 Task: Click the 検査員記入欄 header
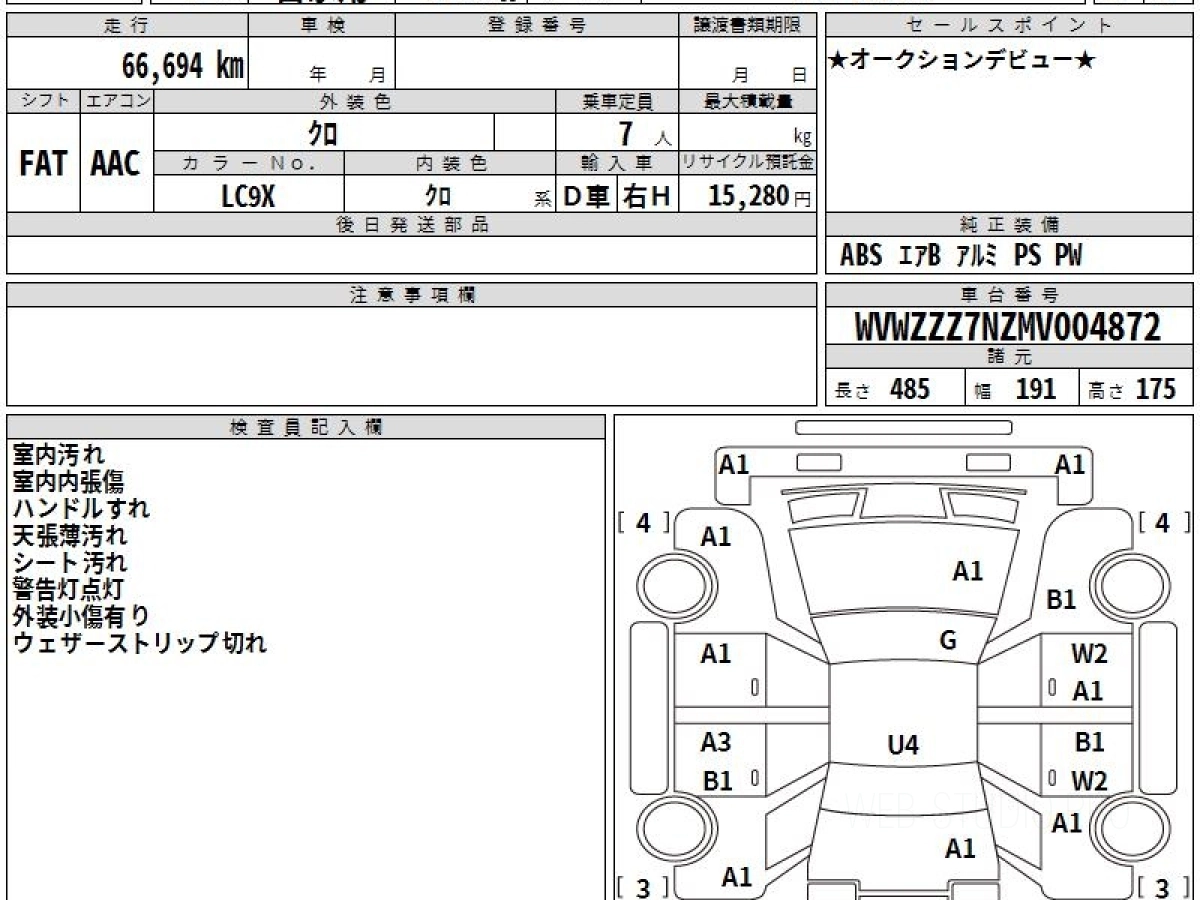pyautogui.click(x=306, y=426)
